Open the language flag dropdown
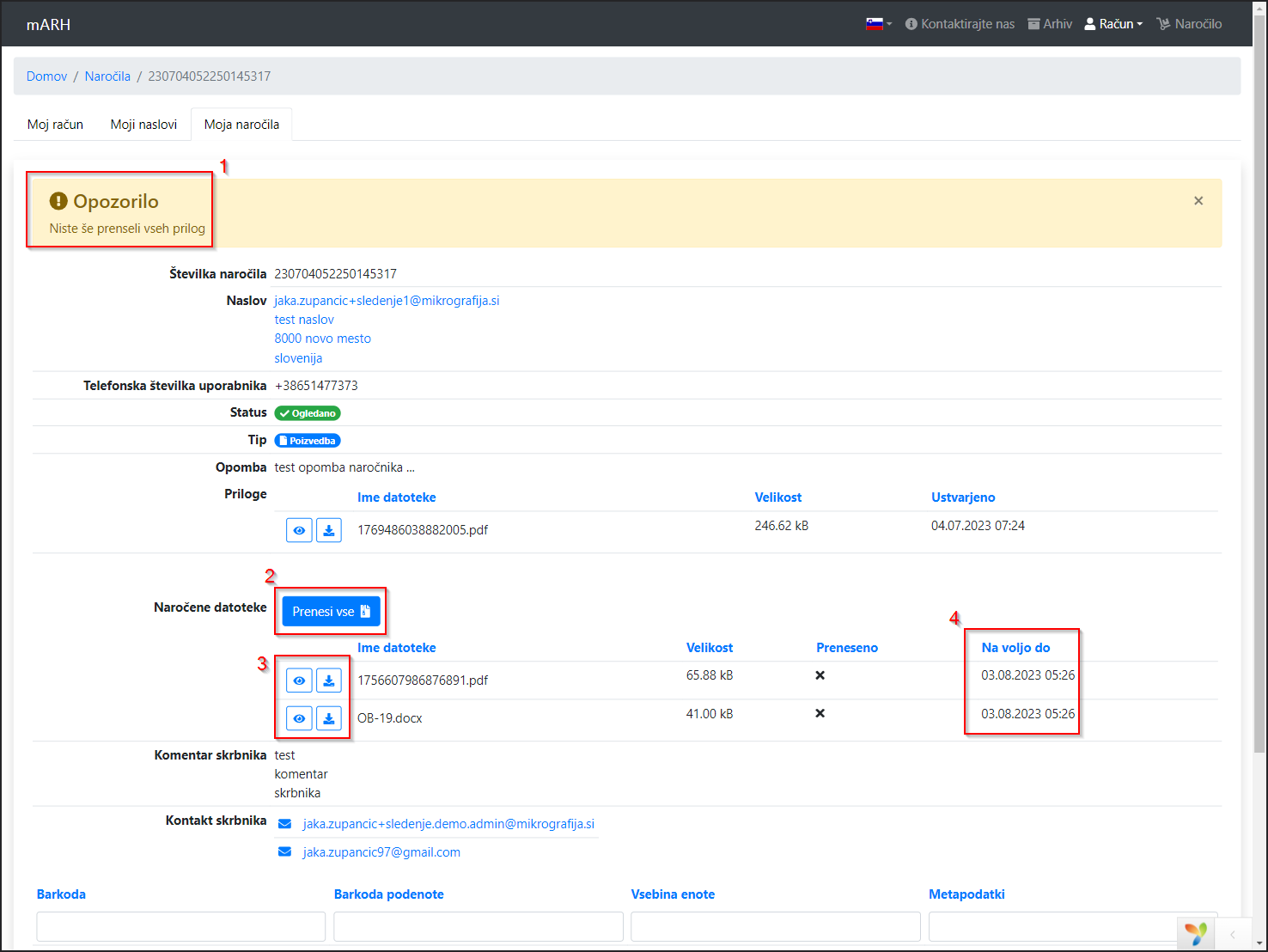This screenshot has height=952, width=1268. coord(878,24)
